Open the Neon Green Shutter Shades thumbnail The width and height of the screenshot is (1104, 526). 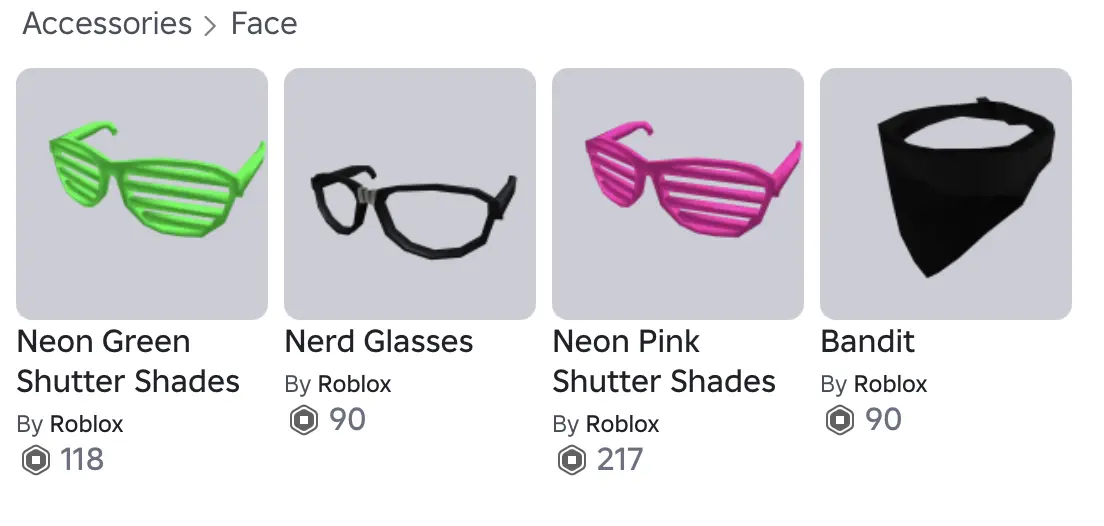(142, 194)
